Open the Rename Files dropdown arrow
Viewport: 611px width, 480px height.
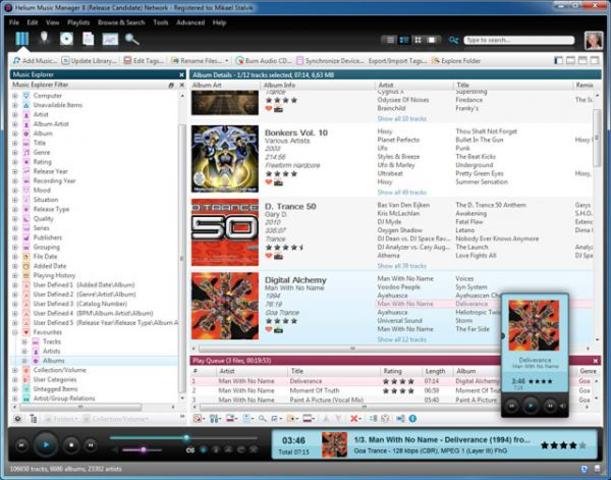(227, 61)
